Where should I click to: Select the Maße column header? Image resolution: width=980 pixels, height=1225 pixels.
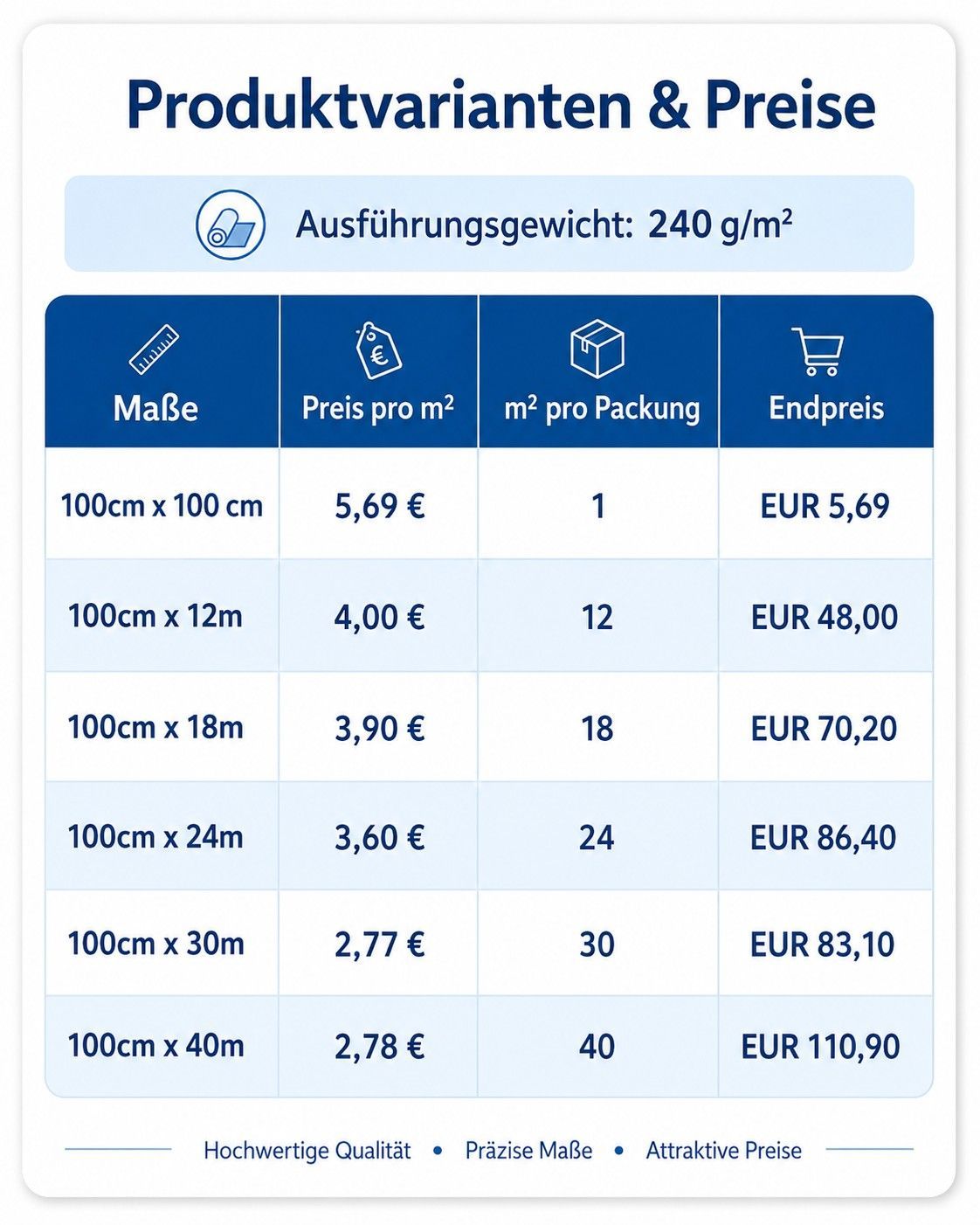click(x=155, y=408)
